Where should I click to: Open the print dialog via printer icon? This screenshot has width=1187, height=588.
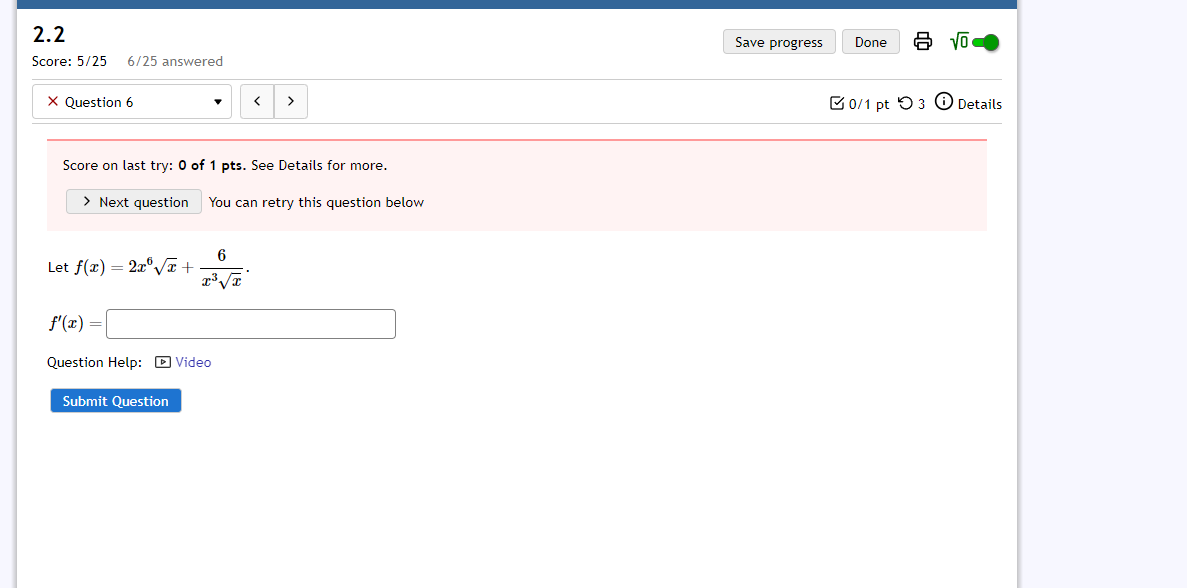click(x=922, y=41)
